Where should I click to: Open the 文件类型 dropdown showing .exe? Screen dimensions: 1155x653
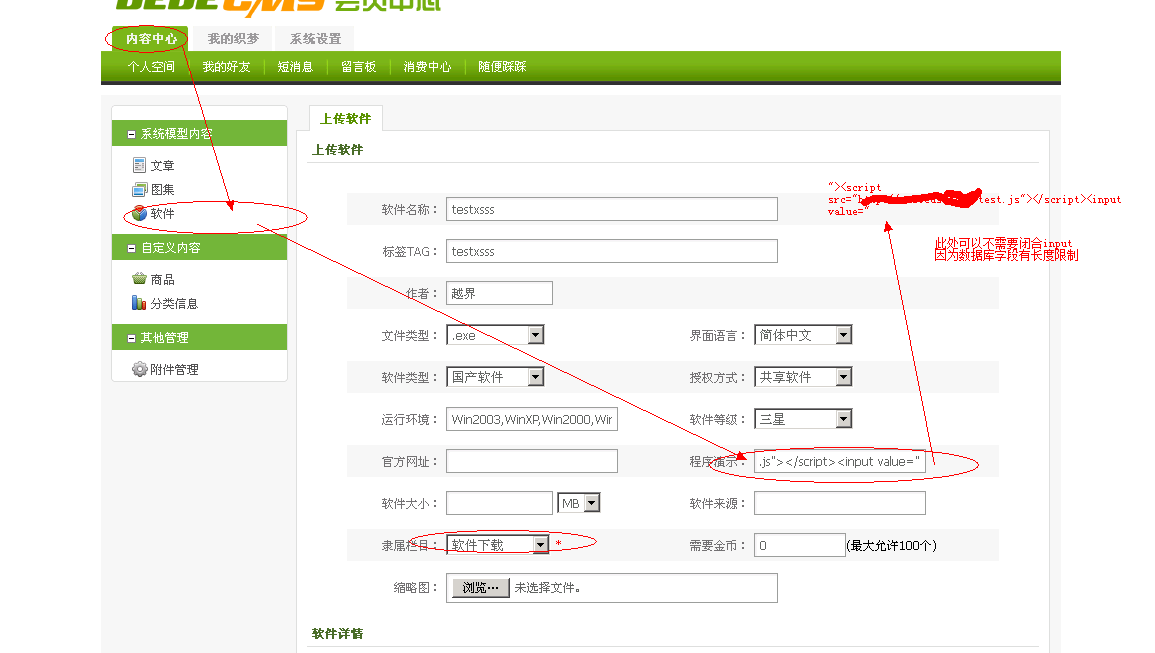coord(495,335)
